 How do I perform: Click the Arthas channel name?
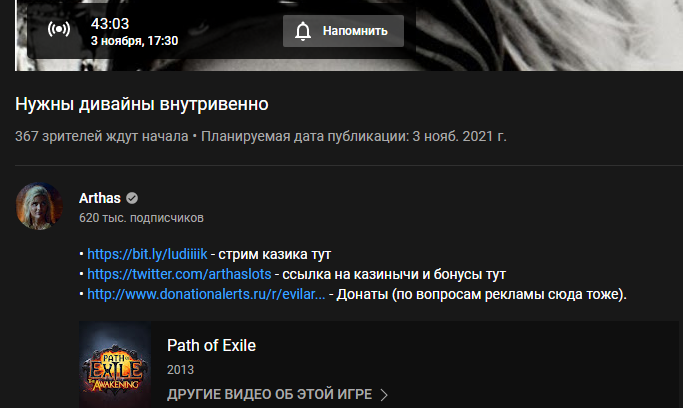pyautogui.click(x=100, y=198)
